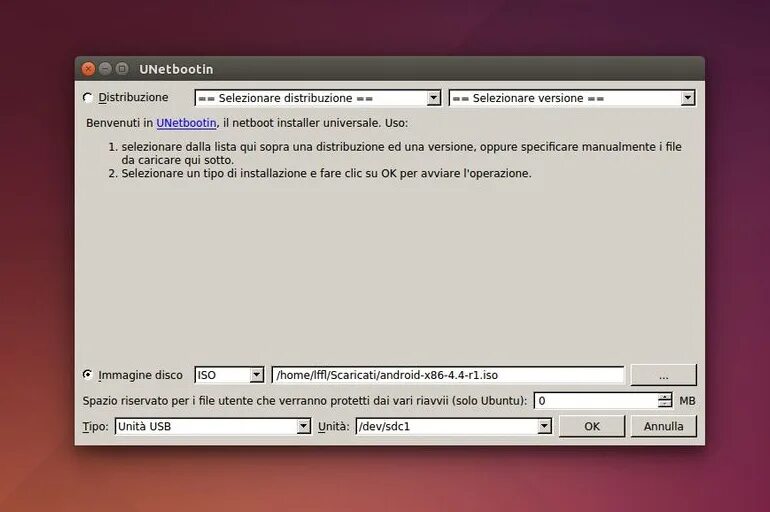Screen dimensions: 770x512
Task: Maximize the UNetbootin window
Action: click(x=122, y=69)
